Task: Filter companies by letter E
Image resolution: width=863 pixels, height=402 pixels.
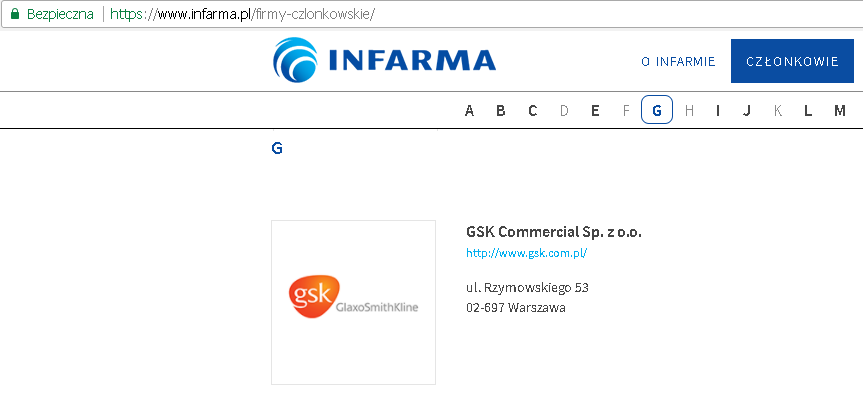Action: click(x=595, y=111)
